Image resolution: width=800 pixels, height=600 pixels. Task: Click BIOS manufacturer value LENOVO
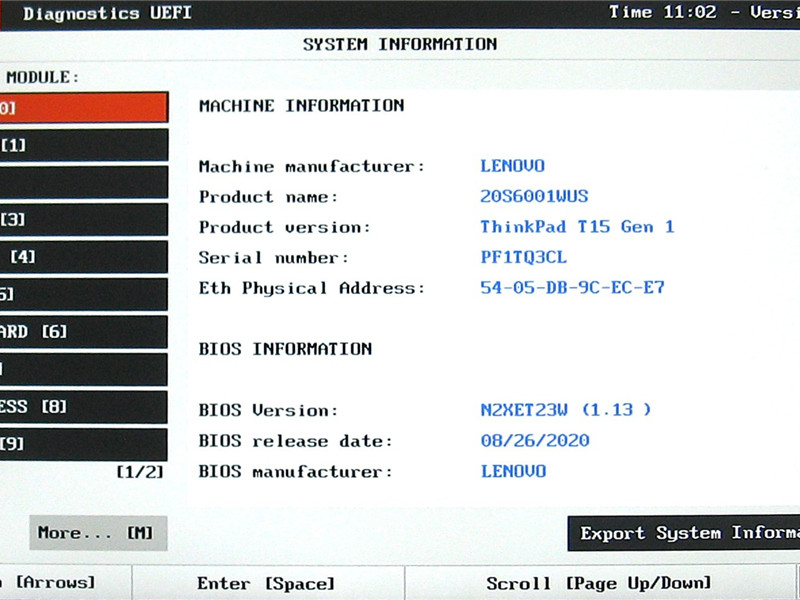pos(513,471)
